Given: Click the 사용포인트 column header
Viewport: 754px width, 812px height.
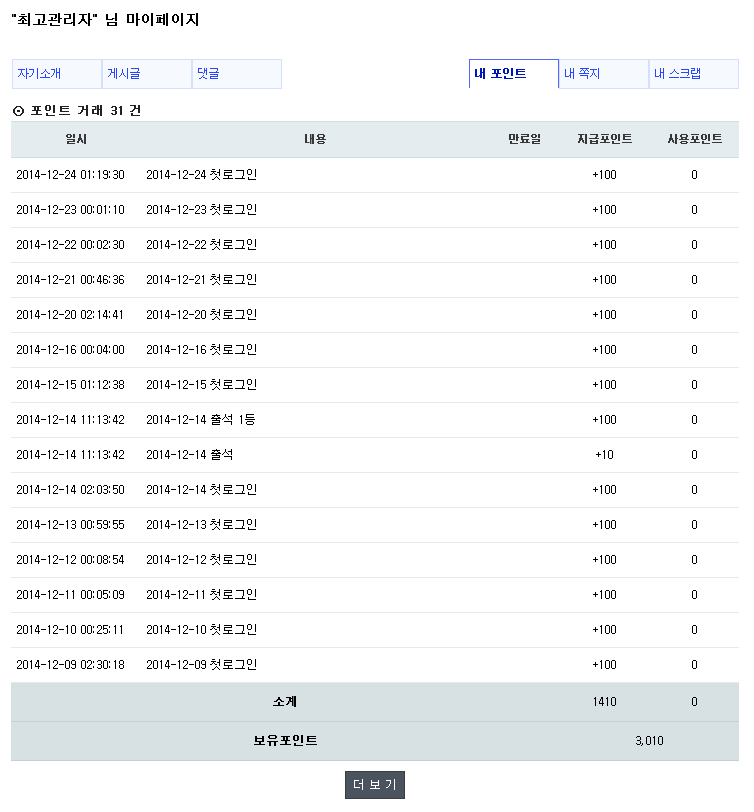Looking at the screenshot, I should pyautogui.click(x=694, y=140).
